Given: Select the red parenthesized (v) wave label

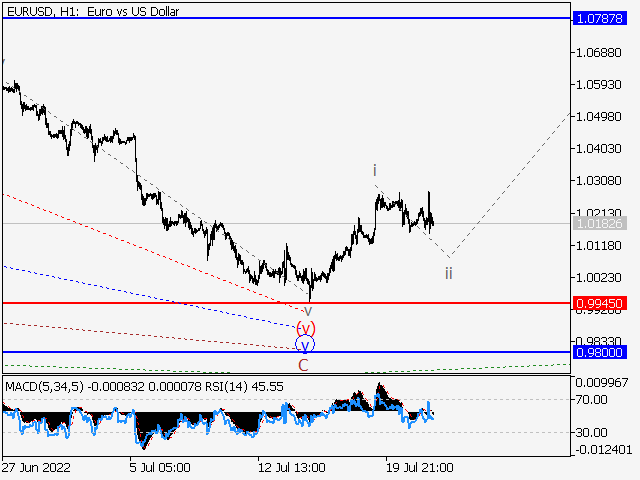Looking at the screenshot, I should [306, 328].
